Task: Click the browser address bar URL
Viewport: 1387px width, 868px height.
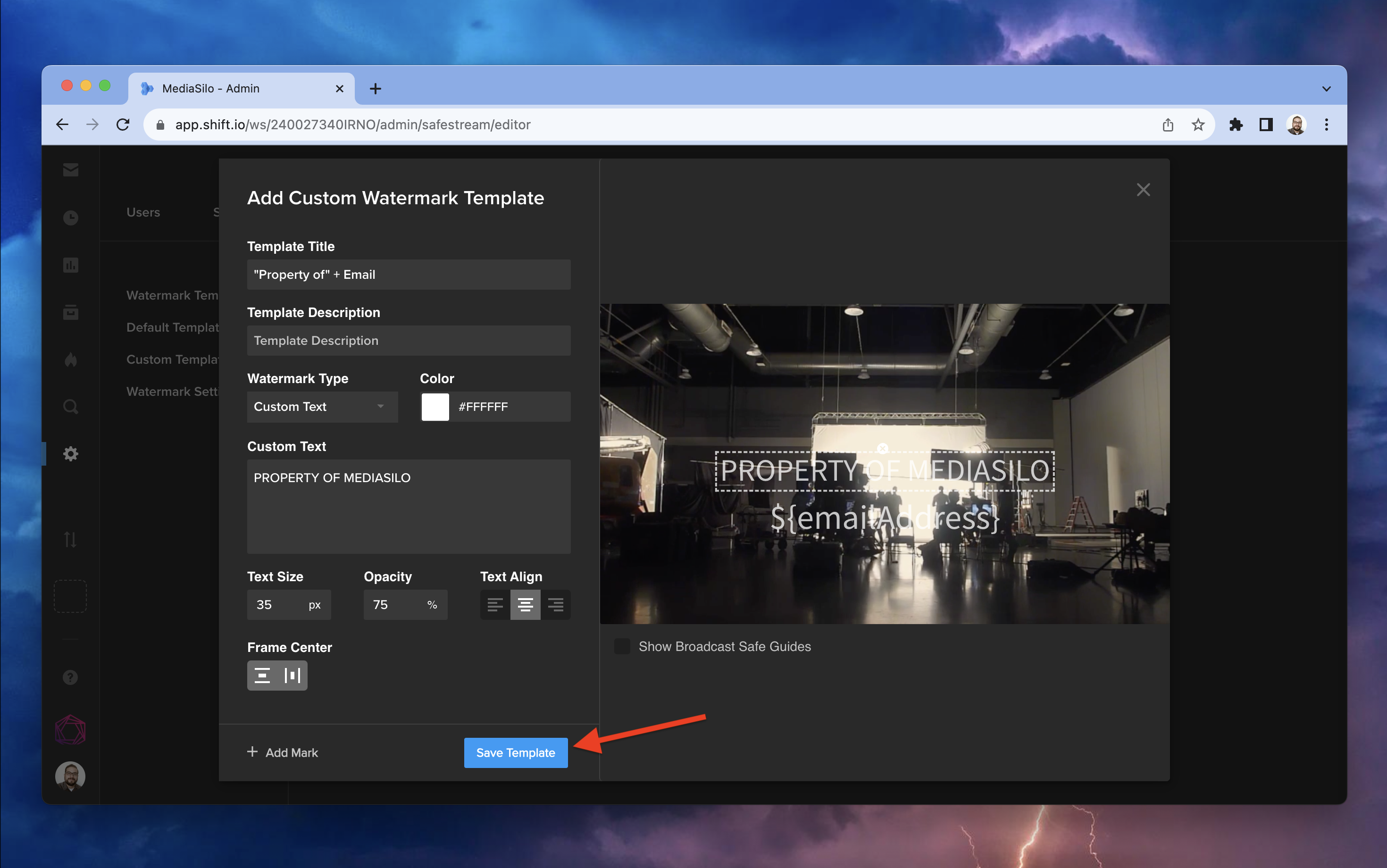Action: (x=352, y=125)
